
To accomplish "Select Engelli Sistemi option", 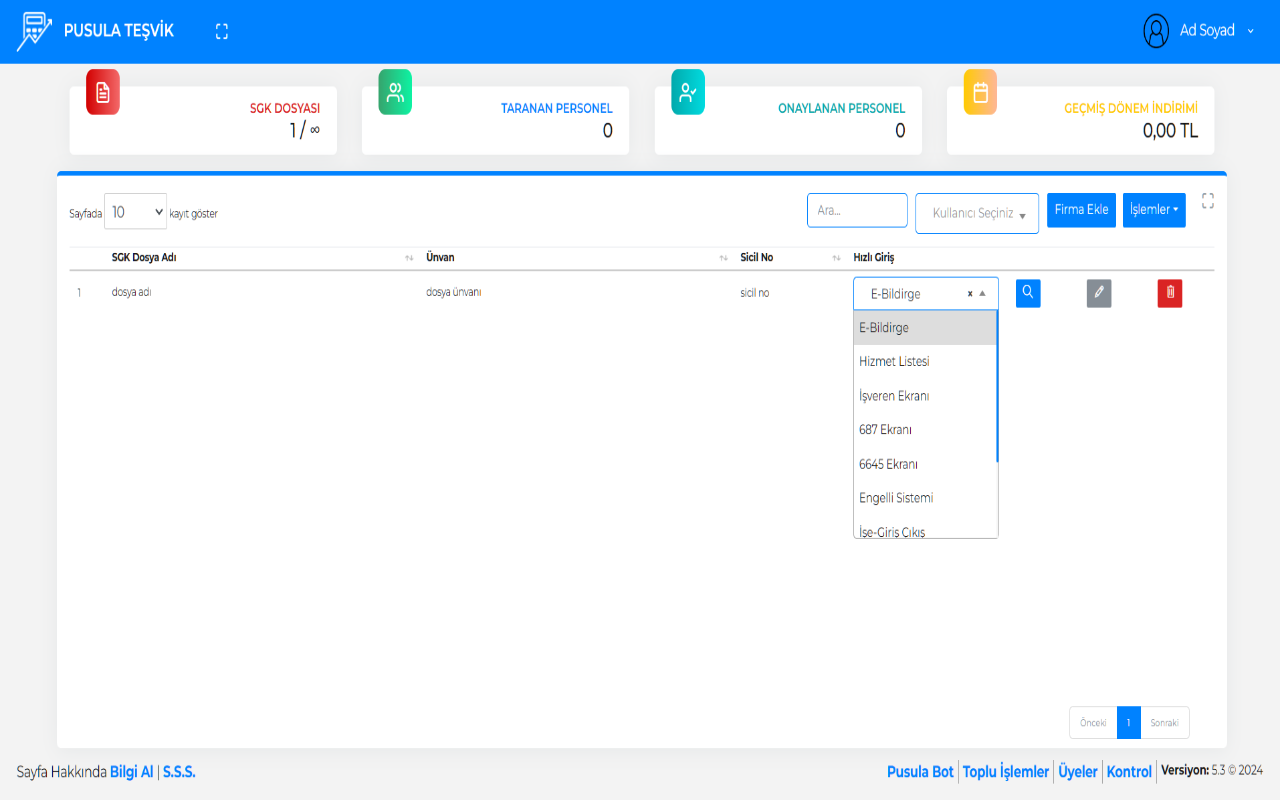I will (925, 498).
